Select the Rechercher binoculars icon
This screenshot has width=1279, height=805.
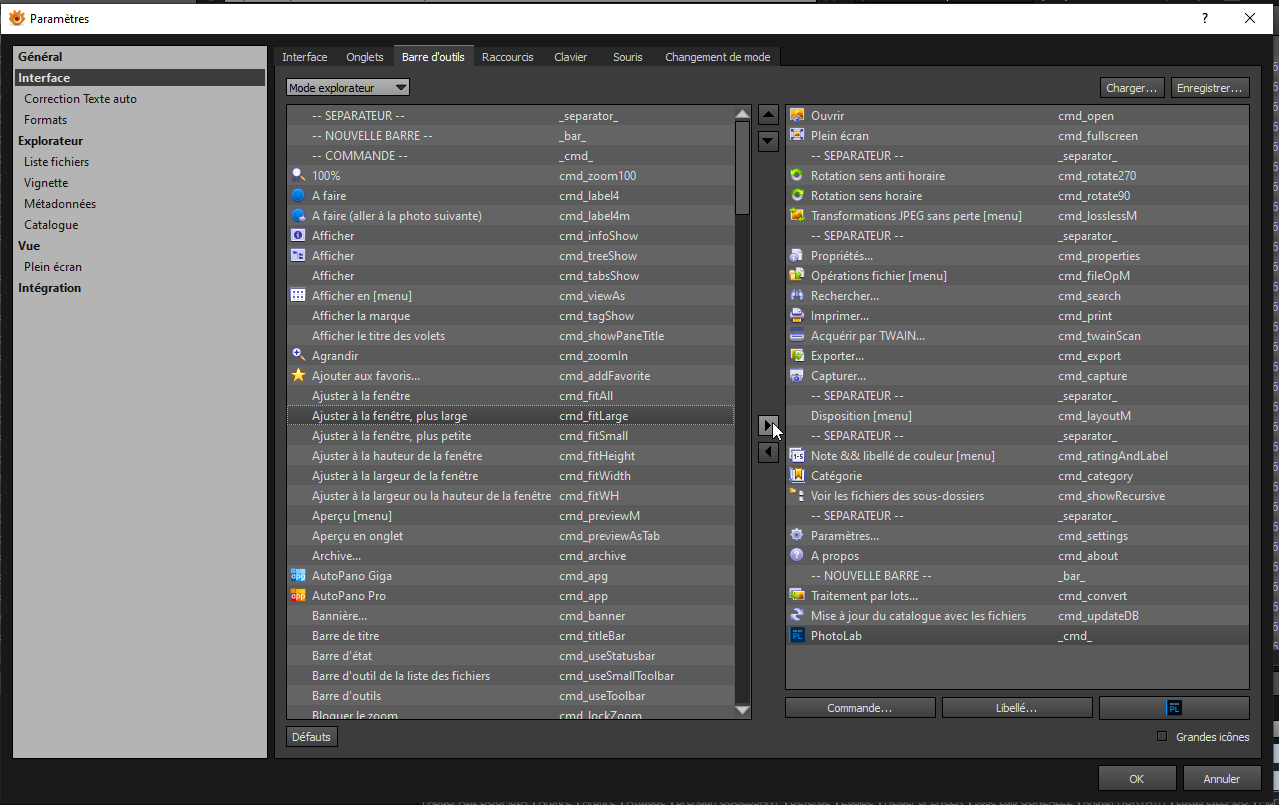click(797, 296)
